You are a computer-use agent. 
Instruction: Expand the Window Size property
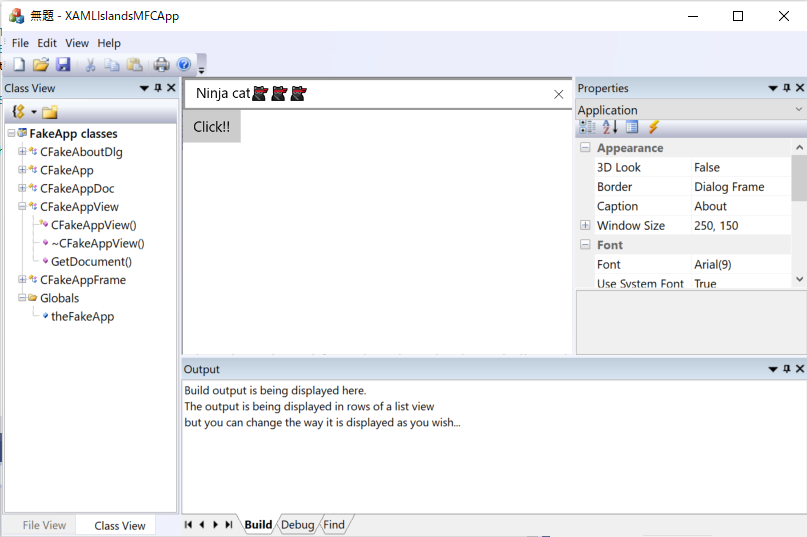585,225
